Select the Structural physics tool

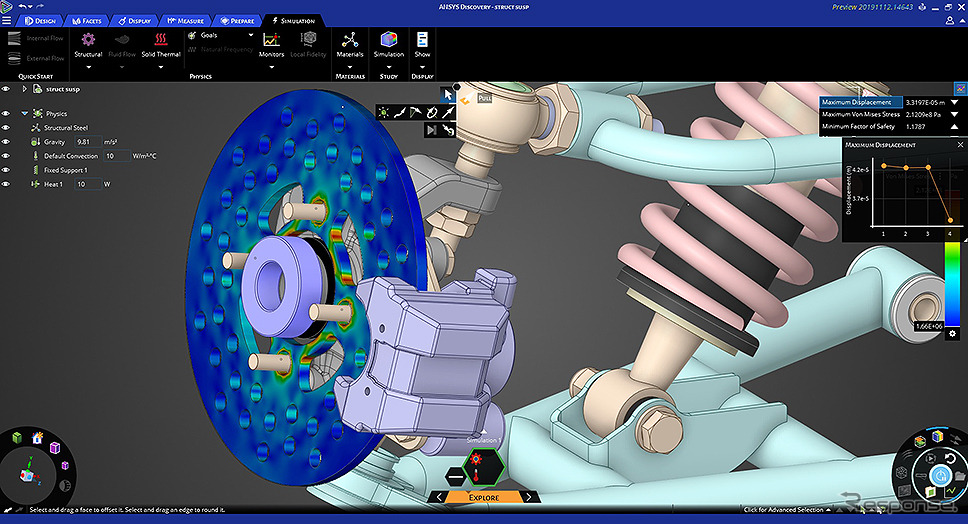pos(88,40)
